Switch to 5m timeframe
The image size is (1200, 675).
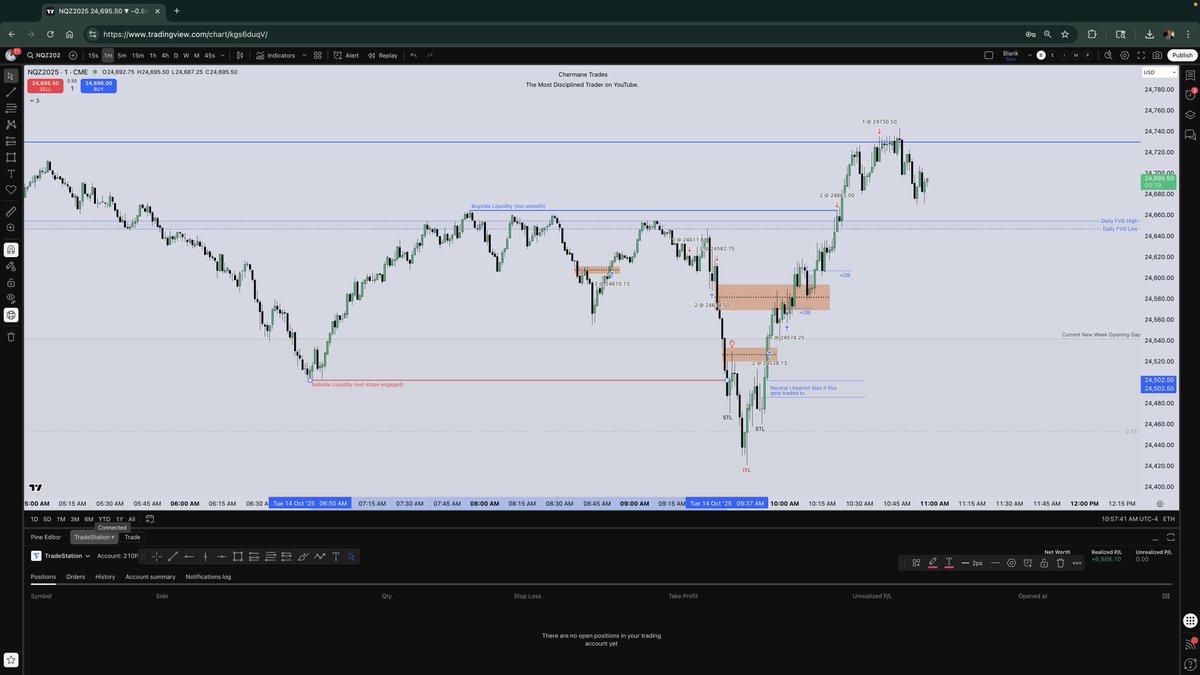(122, 56)
